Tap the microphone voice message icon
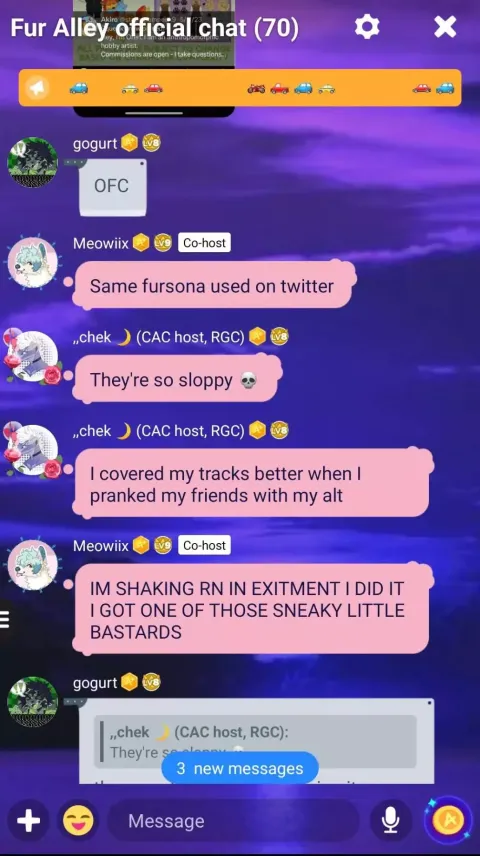The image size is (480, 856). pyautogui.click(x=390, y=821)
